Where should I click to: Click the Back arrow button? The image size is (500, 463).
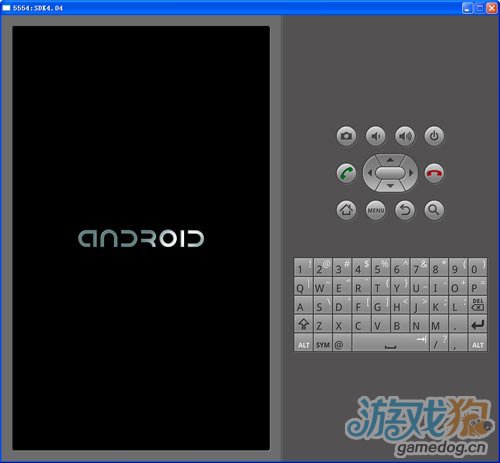tap(405, 210)
